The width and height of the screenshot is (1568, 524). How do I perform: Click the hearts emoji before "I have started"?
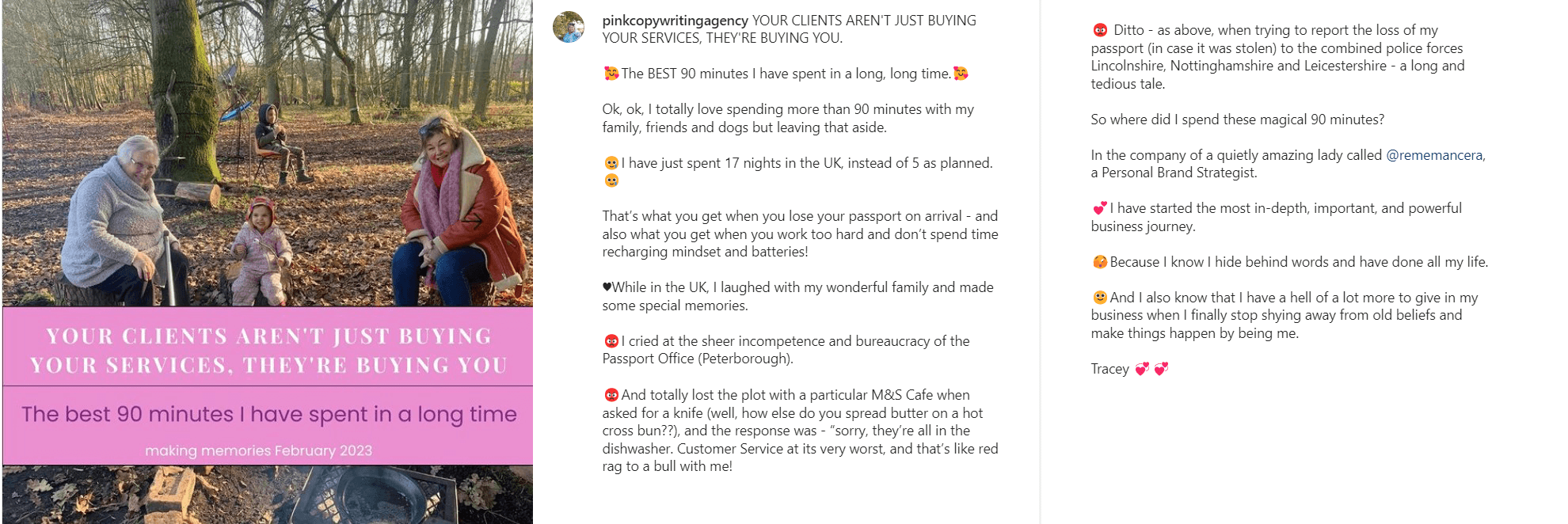tap(1099, 208)
